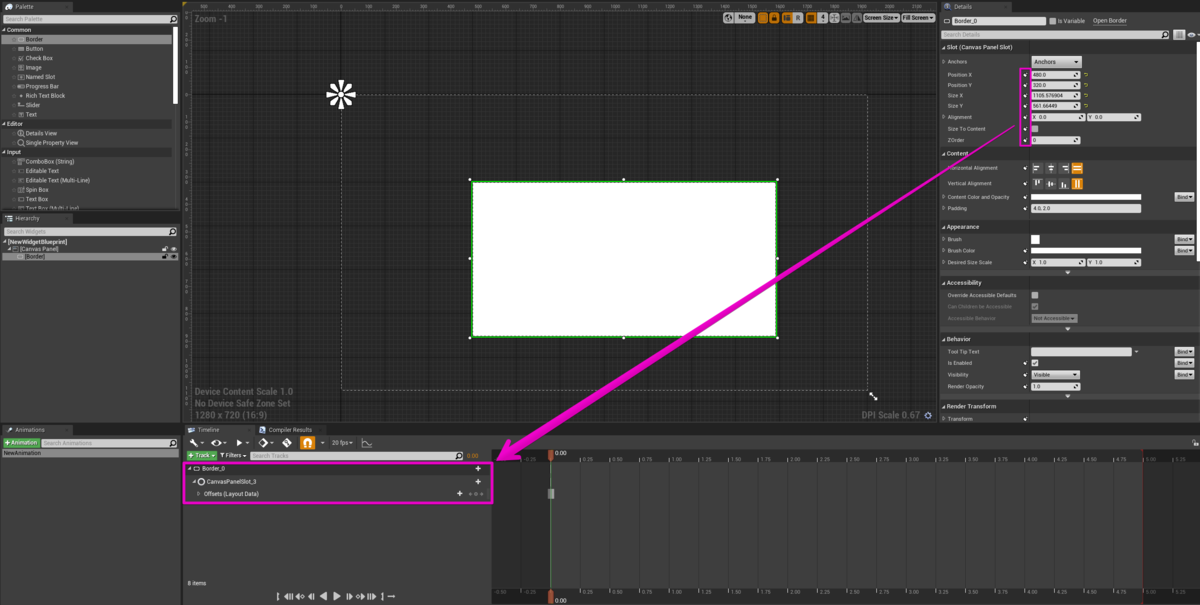This screenshot has height=605, width=1200.
Task: Click the green +Animation button
Action: 21,442
